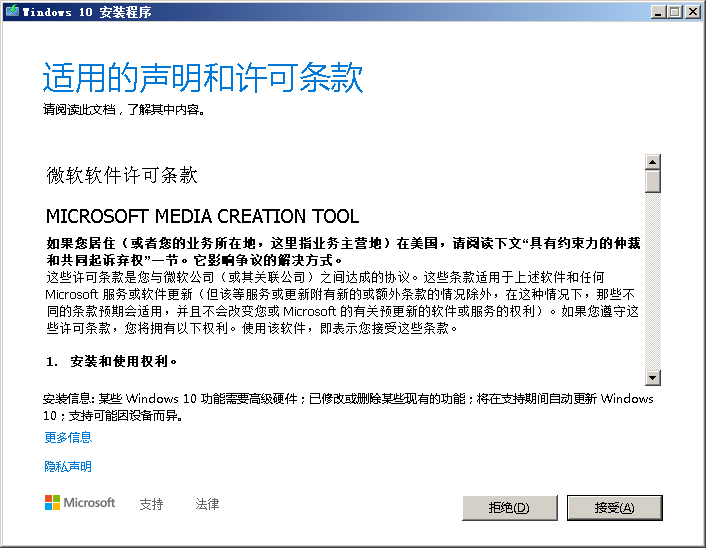
Task: Click the license scrollbar down arrow
Action: (x=652, y=378)
